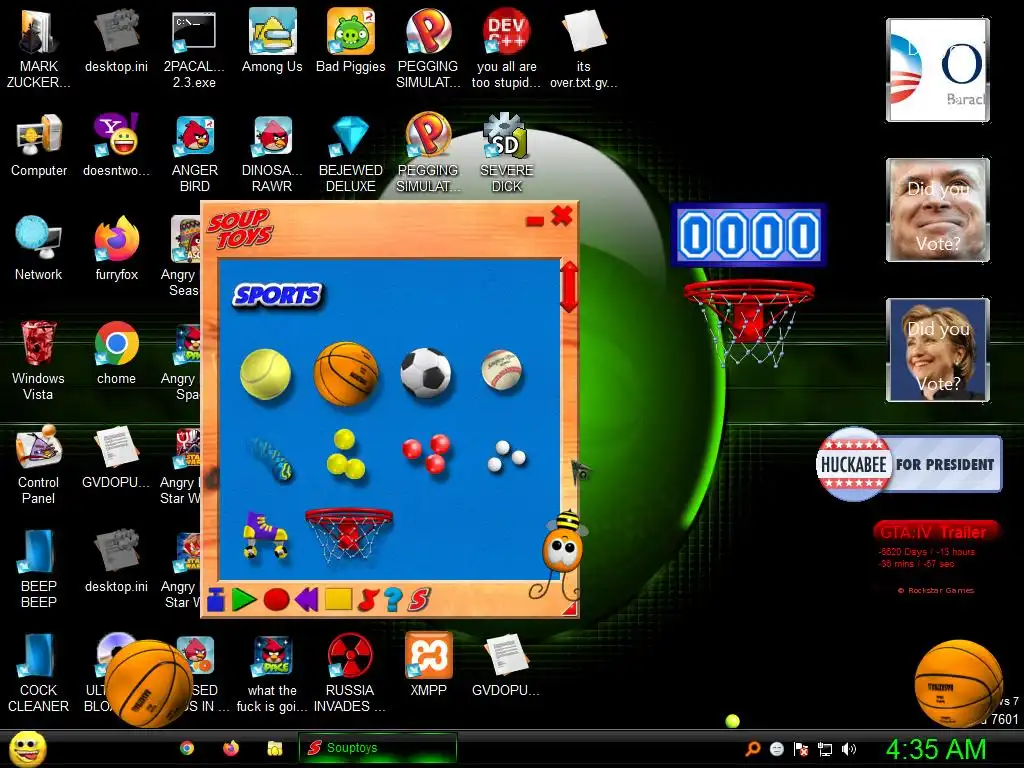
Task: Click the red S Souptoys logo button
Action: [x=419, y=600]
